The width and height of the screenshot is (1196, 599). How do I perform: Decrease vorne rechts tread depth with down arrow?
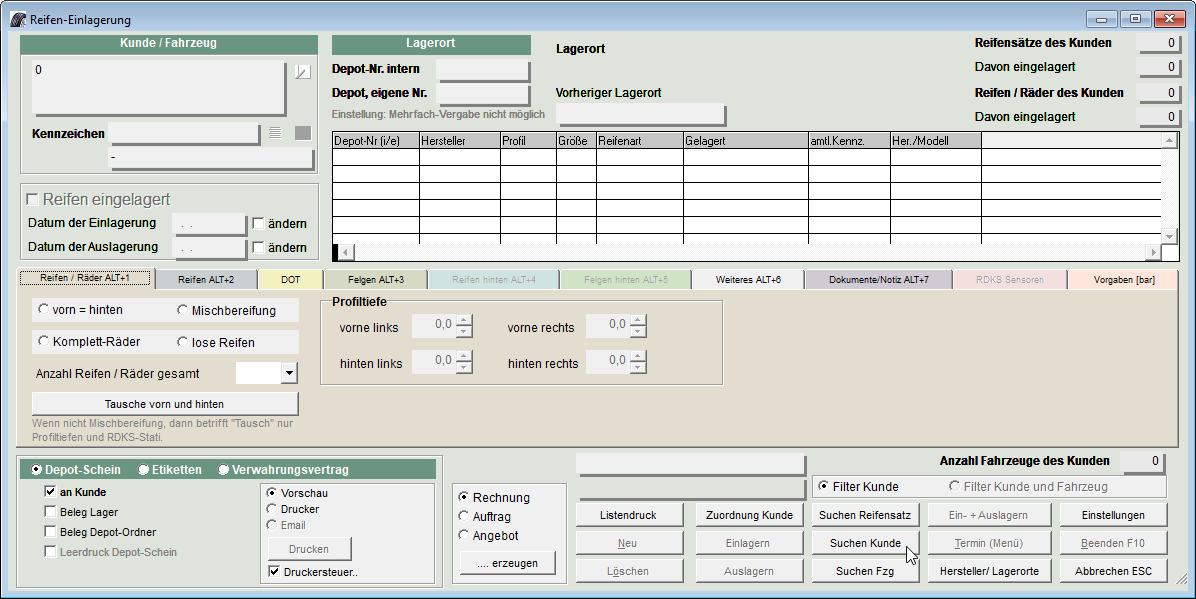coord(638,332)
